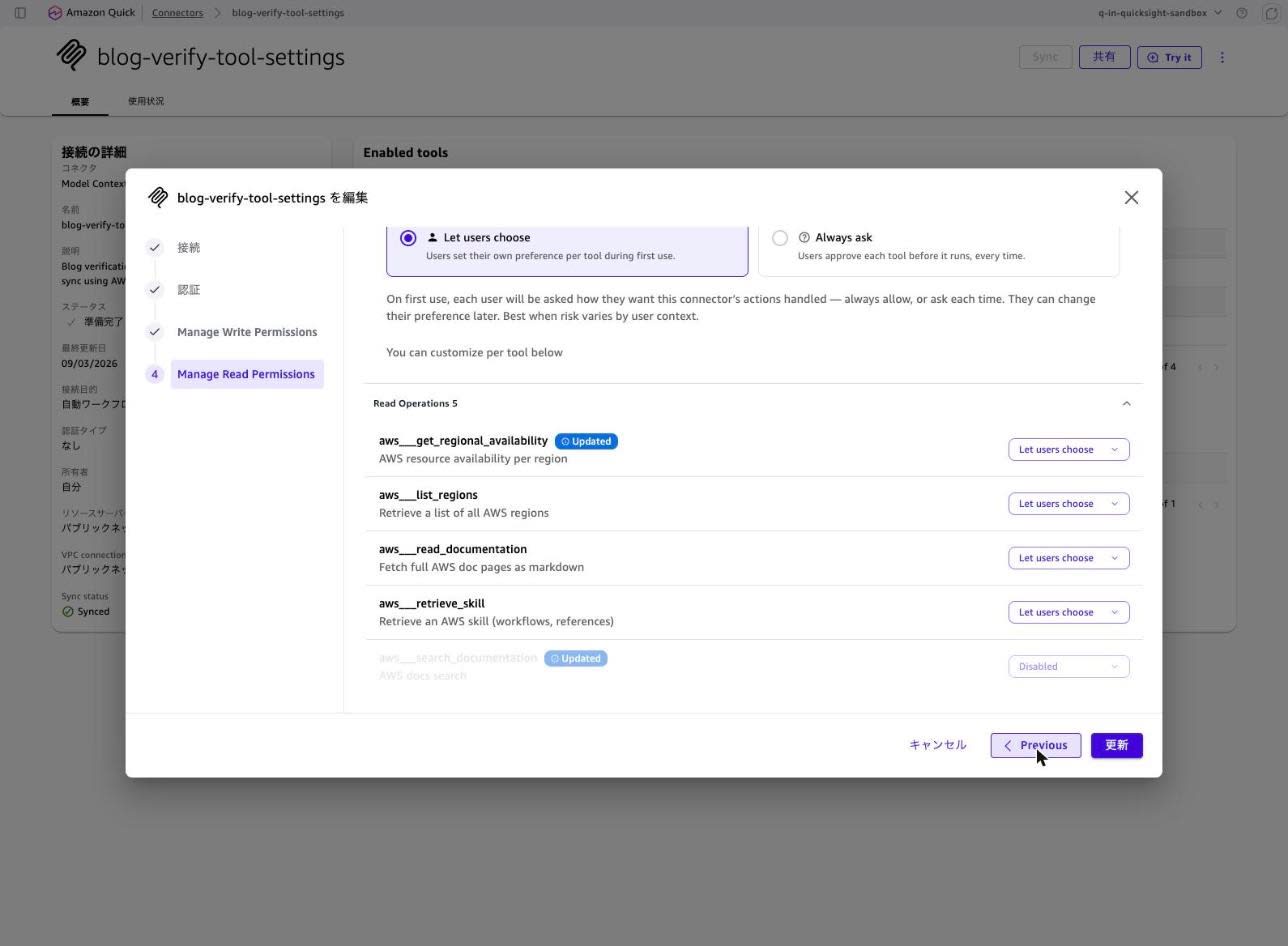This screenshot has height=946, width=1288.
Task: Click 'You can customize per tool below' text
Action: click(475, 353)
